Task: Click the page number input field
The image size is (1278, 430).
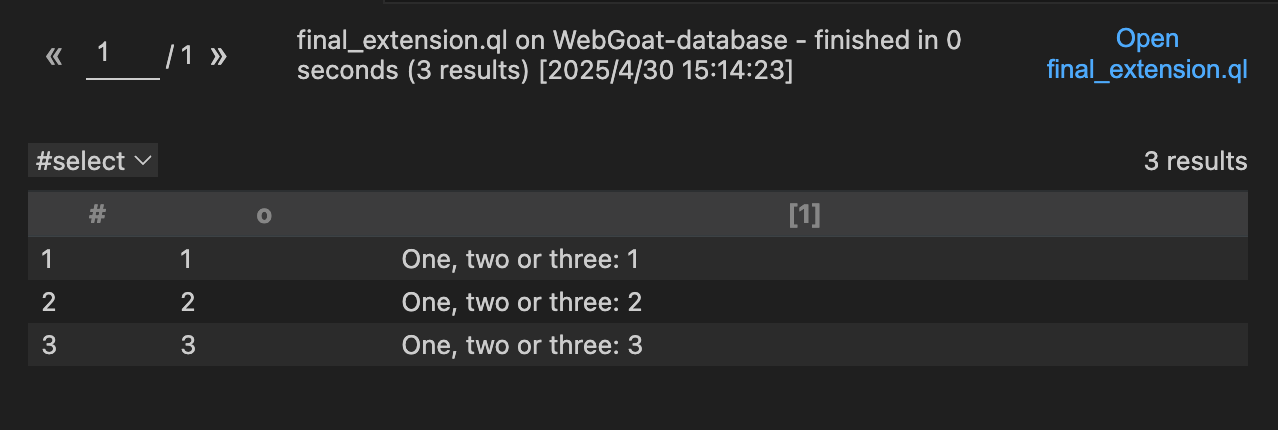Action: tap(122, 55)
